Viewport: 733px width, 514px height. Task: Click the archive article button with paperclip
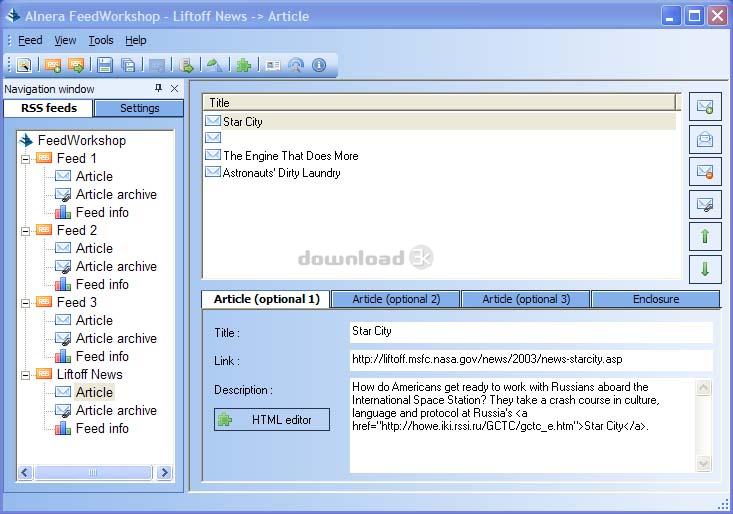coord(705,204)
